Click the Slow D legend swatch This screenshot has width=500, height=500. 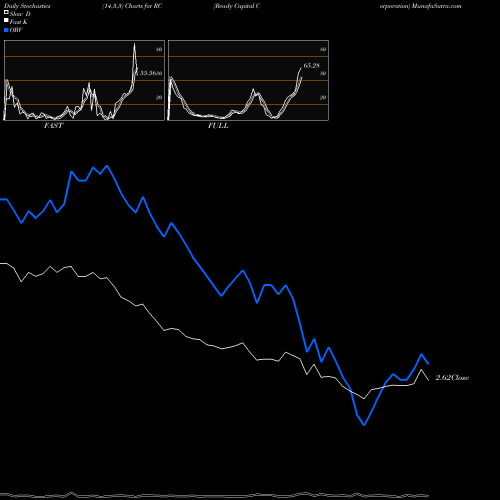(x=6, y=12)
